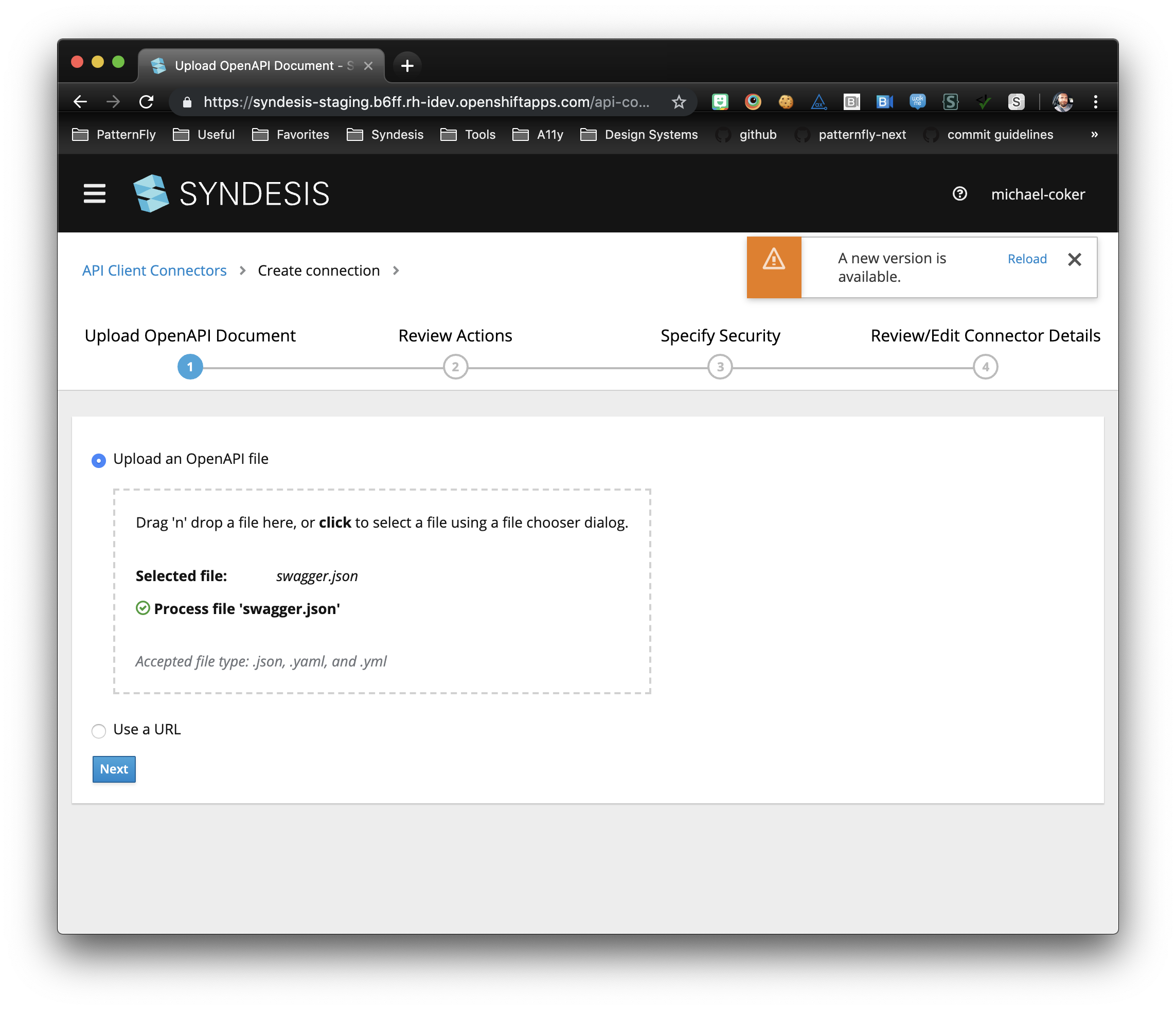Click the green check icon by Process file
Viewport: 1176px width, 1010px height.
tap(143, 608)
